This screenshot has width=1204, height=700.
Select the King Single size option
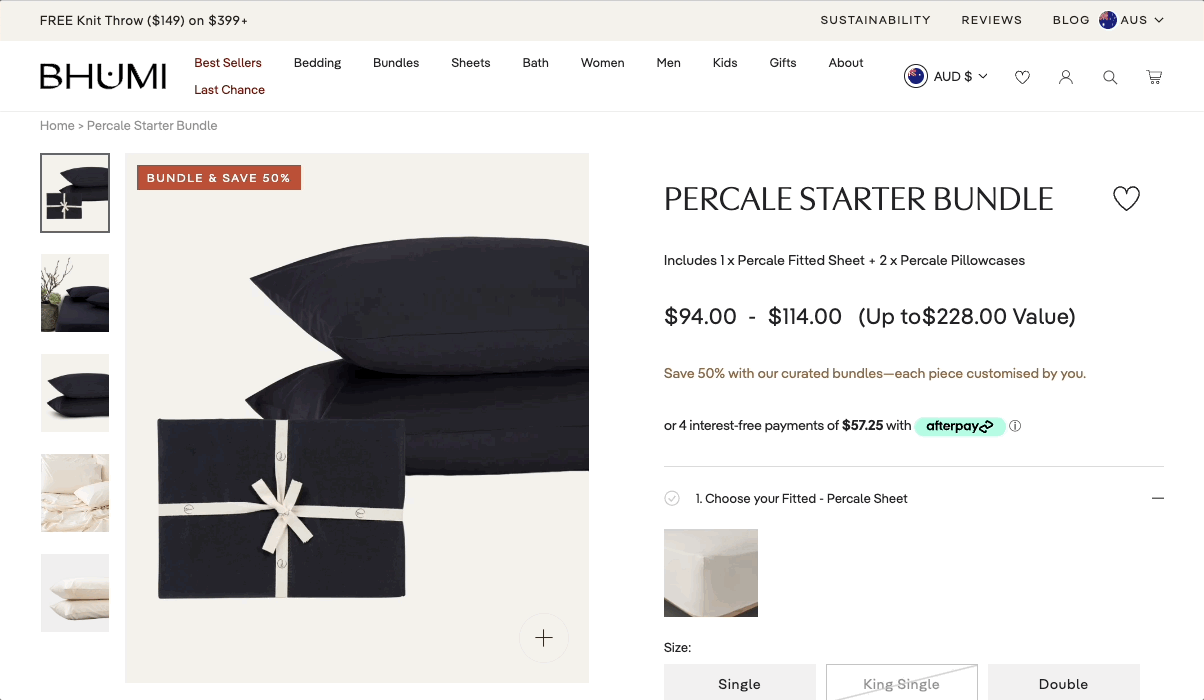[x=901, y=684]
